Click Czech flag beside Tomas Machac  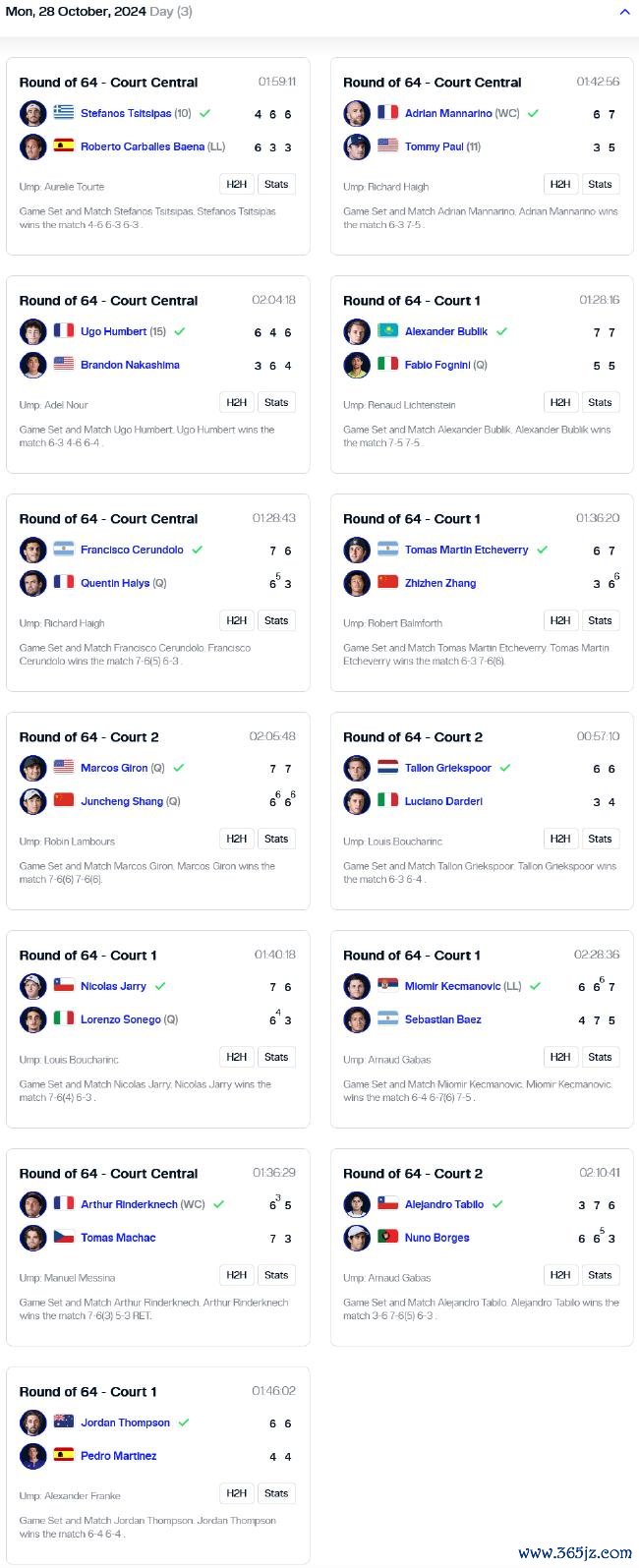pos(64,1237)
